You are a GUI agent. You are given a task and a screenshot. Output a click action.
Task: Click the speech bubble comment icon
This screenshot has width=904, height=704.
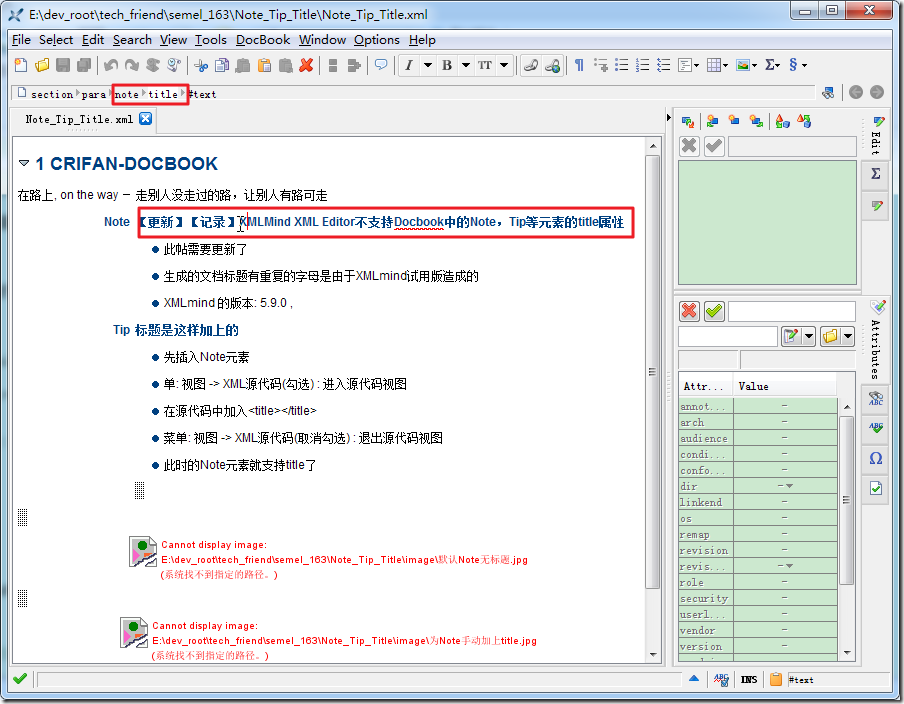[381, 65]
